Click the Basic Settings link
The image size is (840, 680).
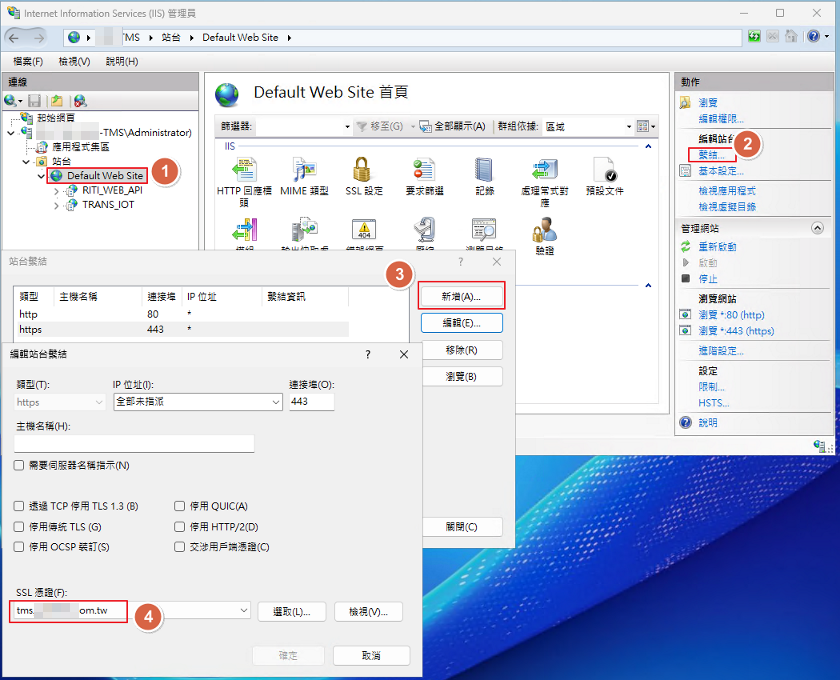pyautogui.click(x=721, y=171)
